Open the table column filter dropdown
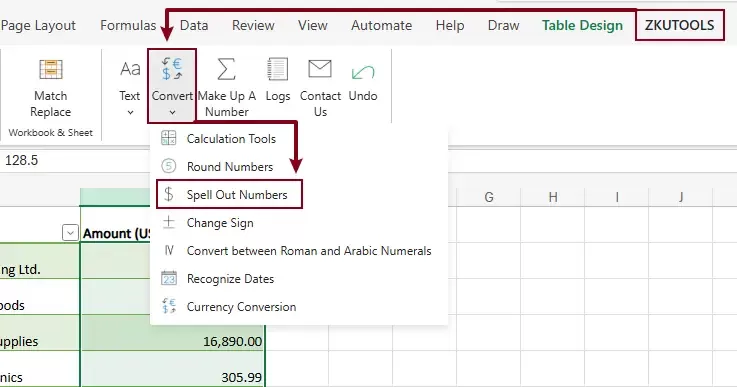 coord(70,233)
